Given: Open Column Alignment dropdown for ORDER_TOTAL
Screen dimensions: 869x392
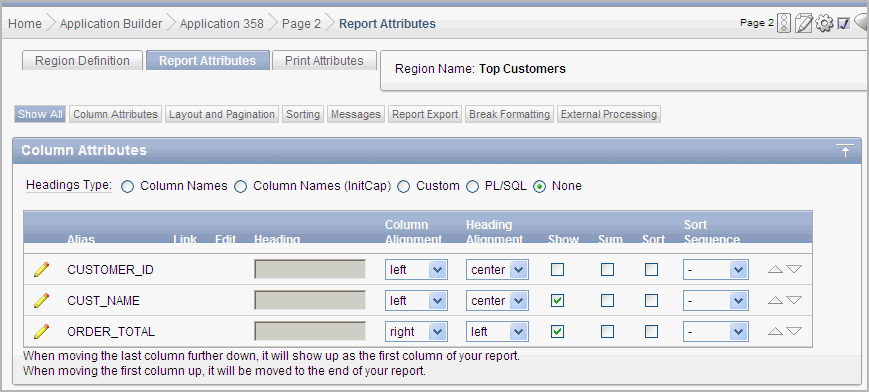Looking at the screenshot, I should pos(416,332).
